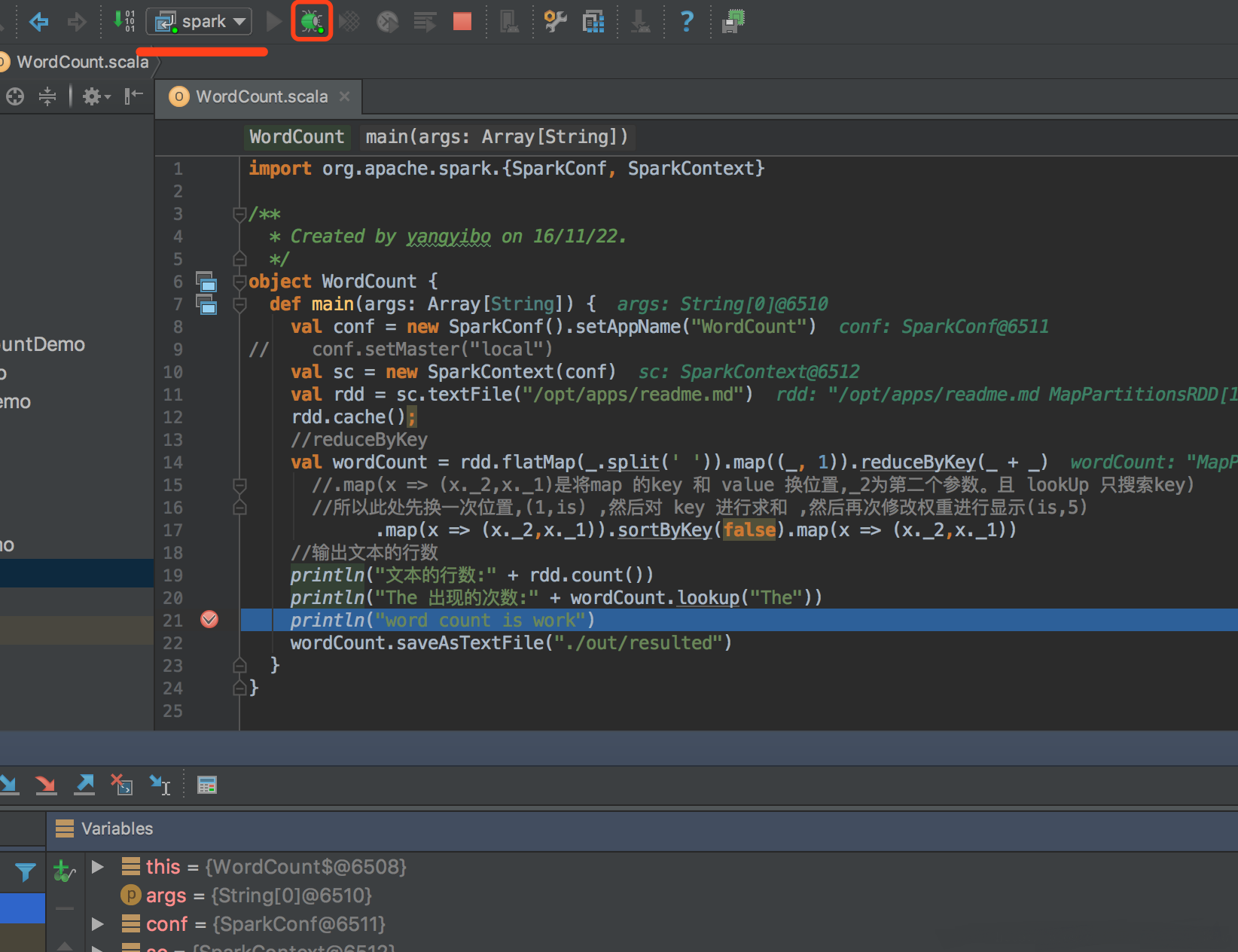Click the WordCount breadcrumb

(297, 136)
